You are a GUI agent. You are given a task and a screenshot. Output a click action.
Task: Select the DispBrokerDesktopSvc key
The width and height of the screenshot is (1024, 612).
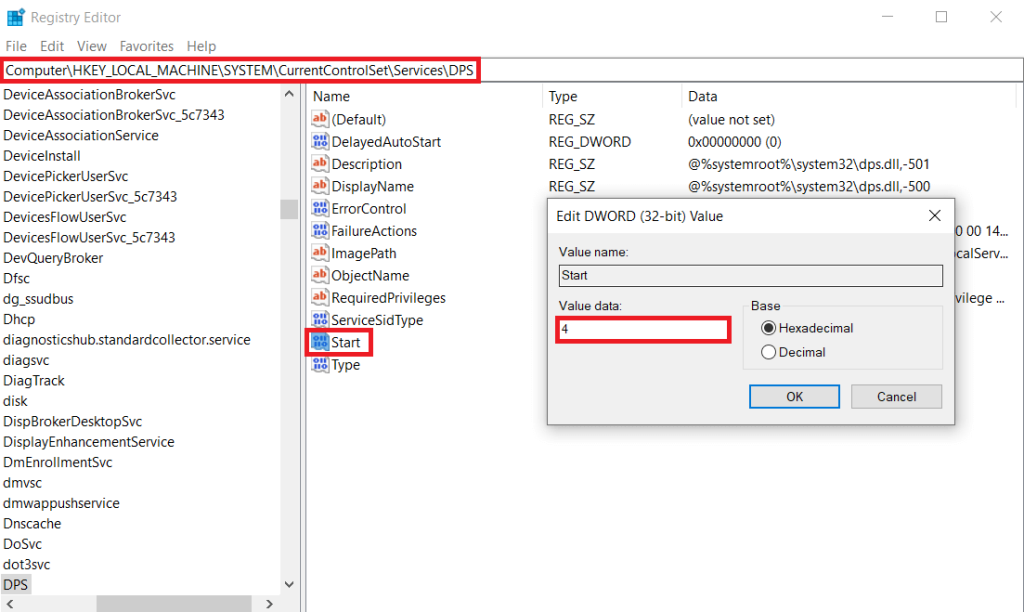(72, 421)
